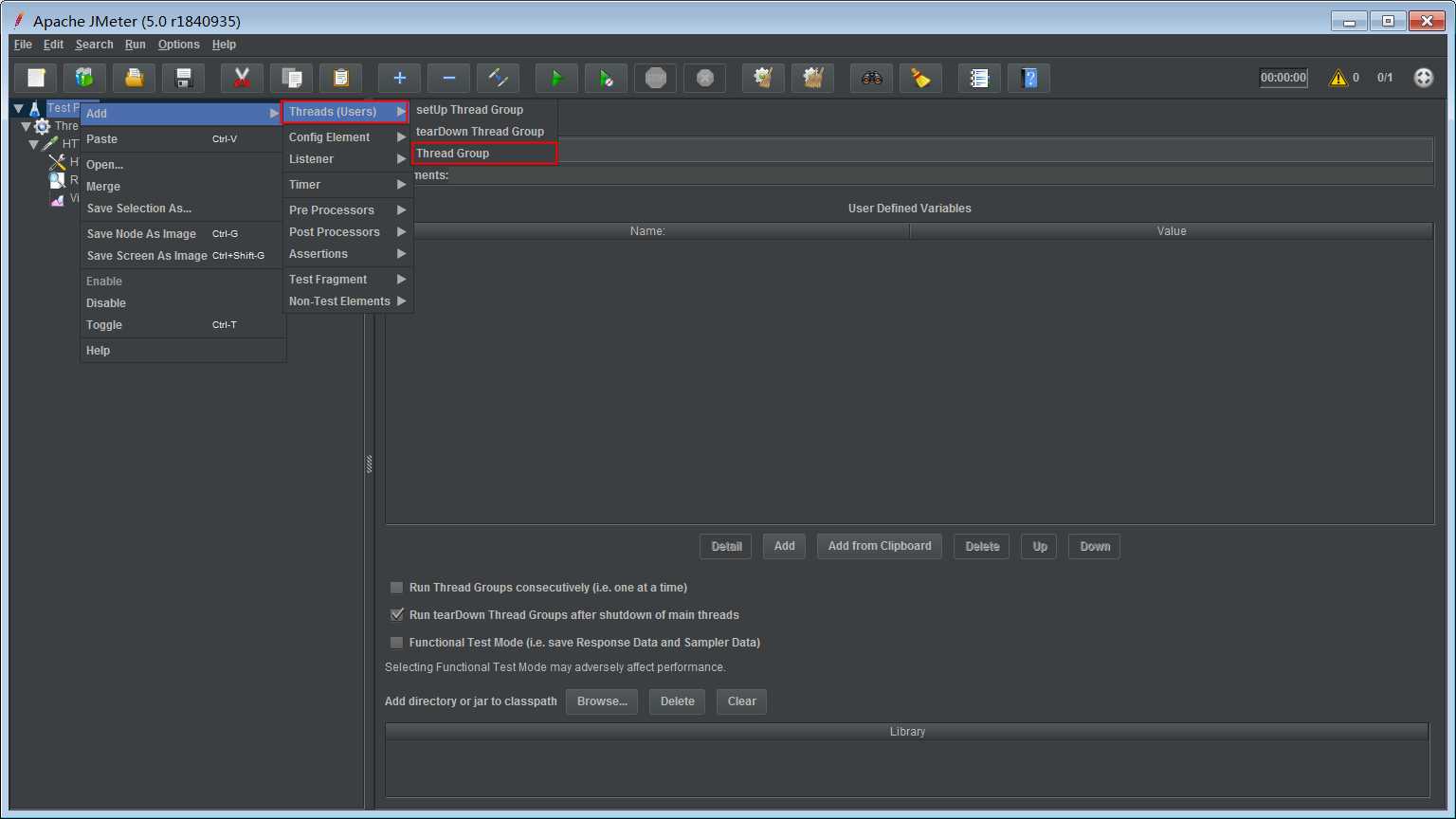This screenshot has width=1456, height=819.
Task: Click Start no pauses icon
Action: click(607, 78)
